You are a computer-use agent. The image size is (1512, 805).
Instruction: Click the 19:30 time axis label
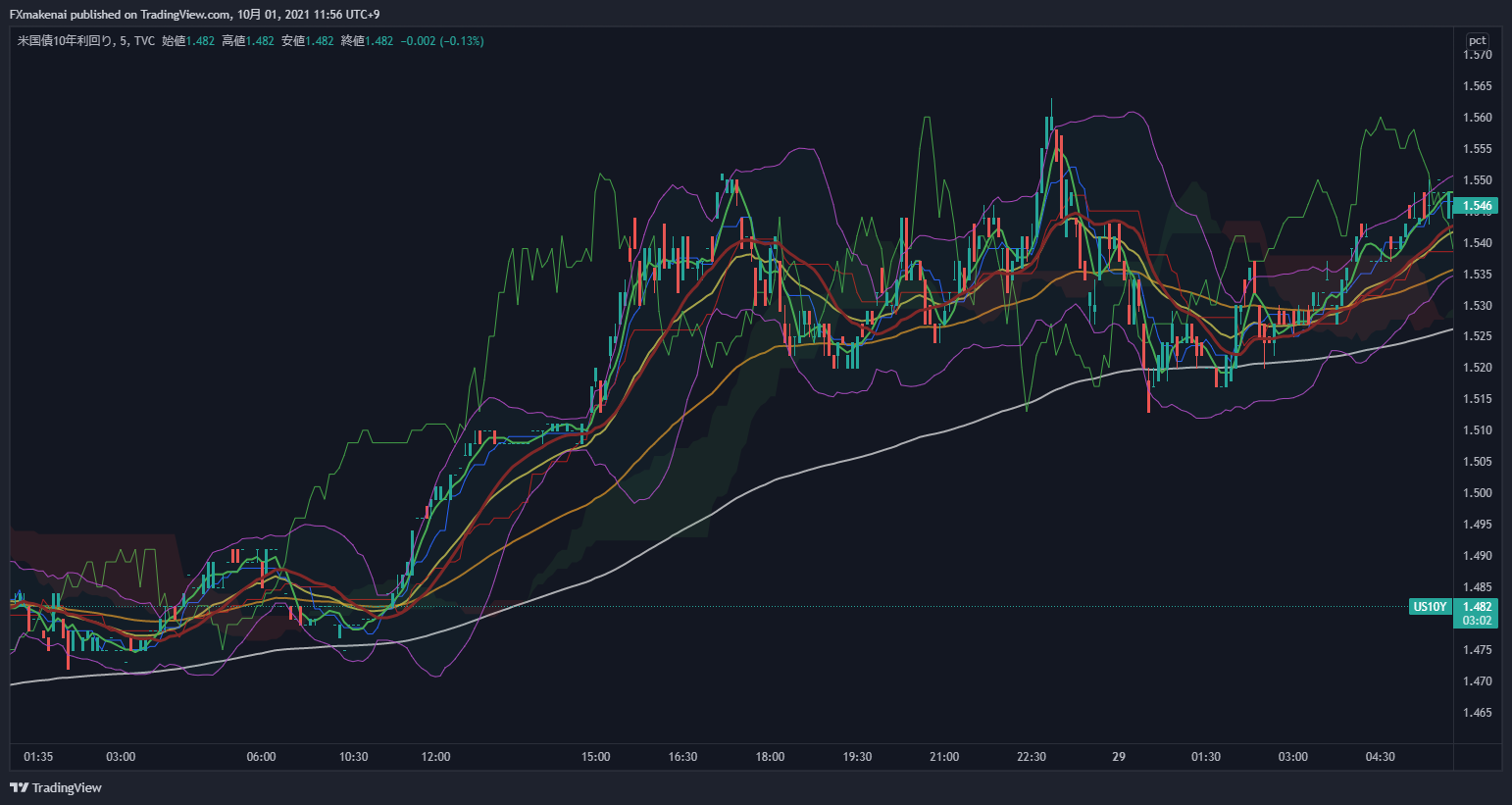pyautogui.click(x=857, y=757)
